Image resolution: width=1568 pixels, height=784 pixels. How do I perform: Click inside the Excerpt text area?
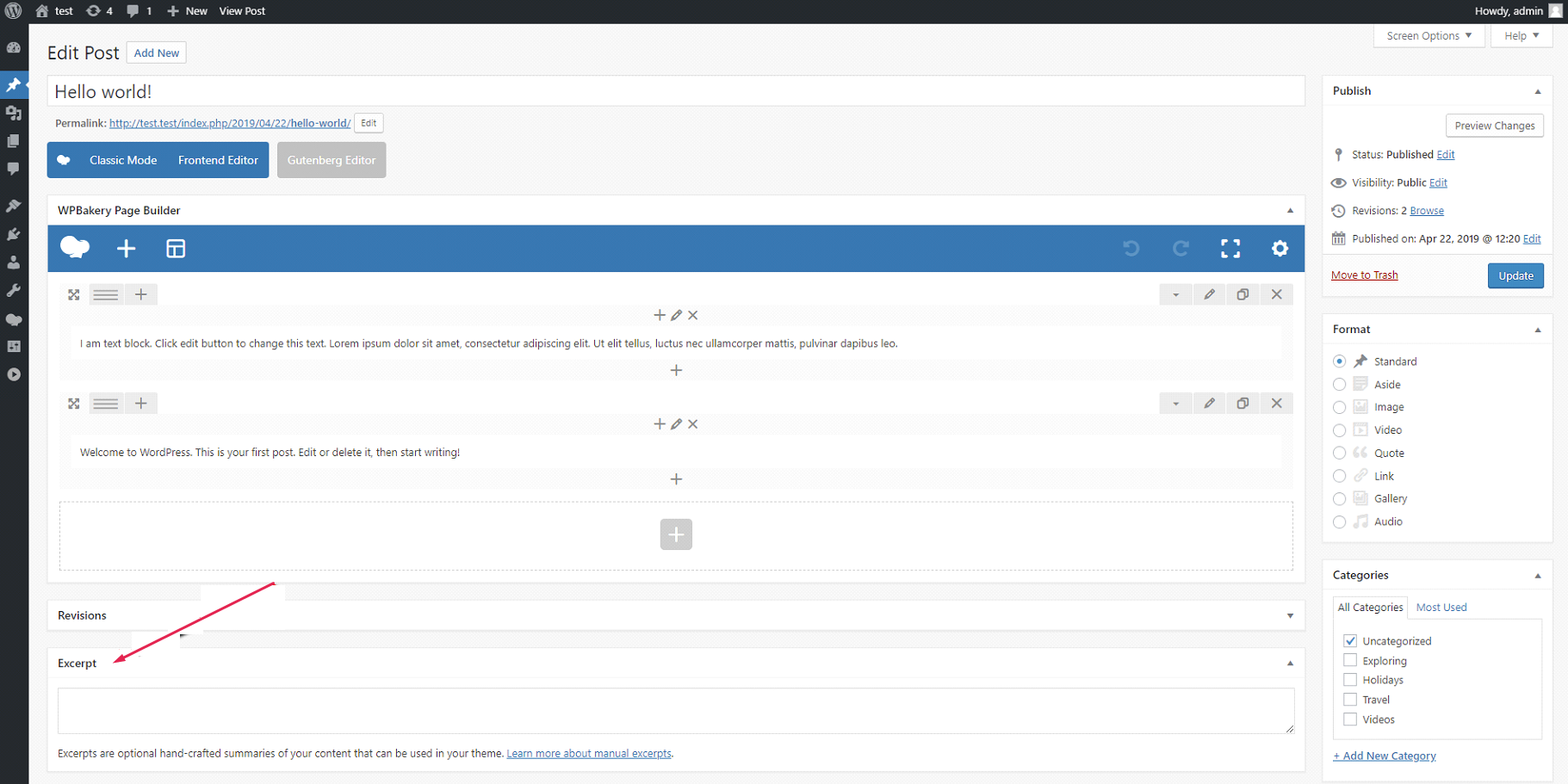tap(675, 711)
